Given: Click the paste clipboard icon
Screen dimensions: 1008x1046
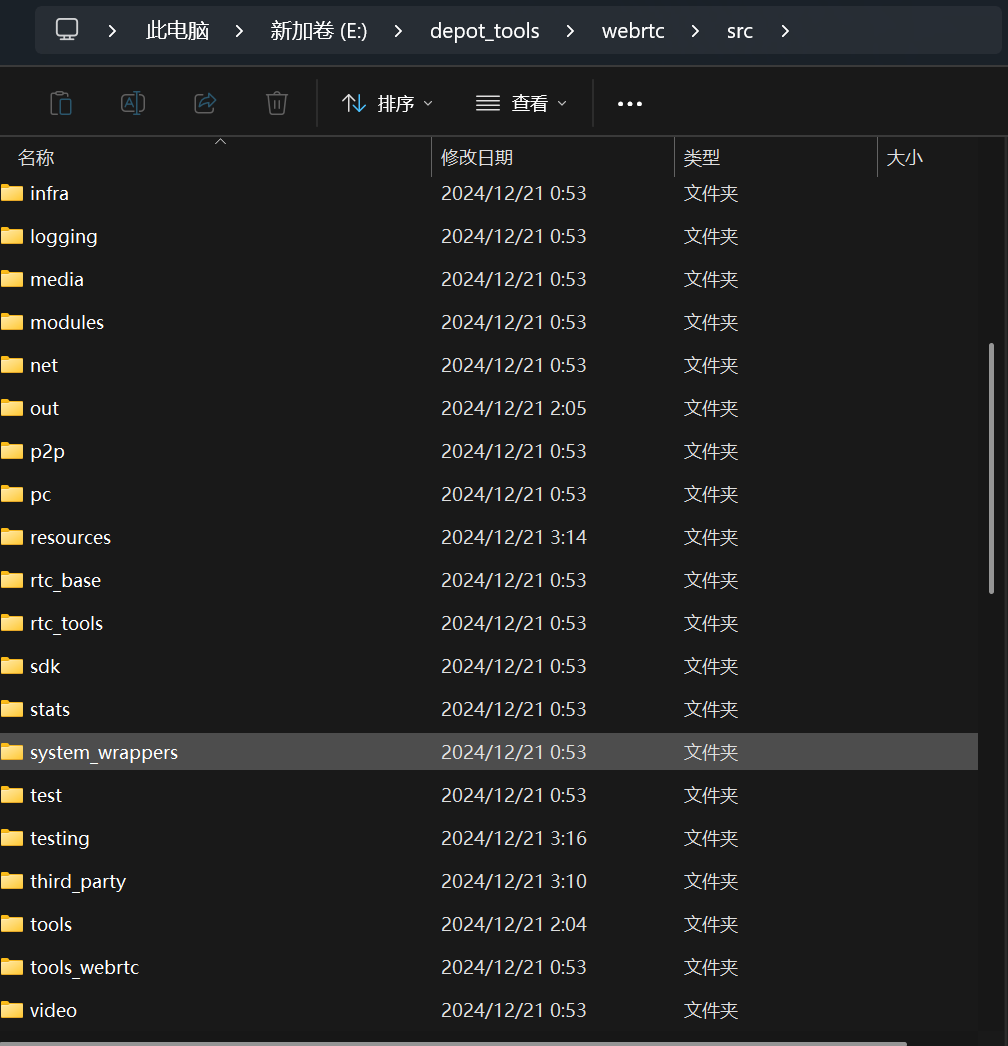Looking at the screenshot, I should pos(61,103).
